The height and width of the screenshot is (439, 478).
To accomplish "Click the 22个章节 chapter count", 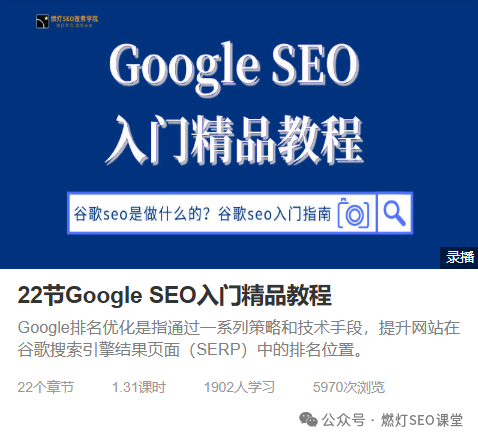I will (46, 387).
